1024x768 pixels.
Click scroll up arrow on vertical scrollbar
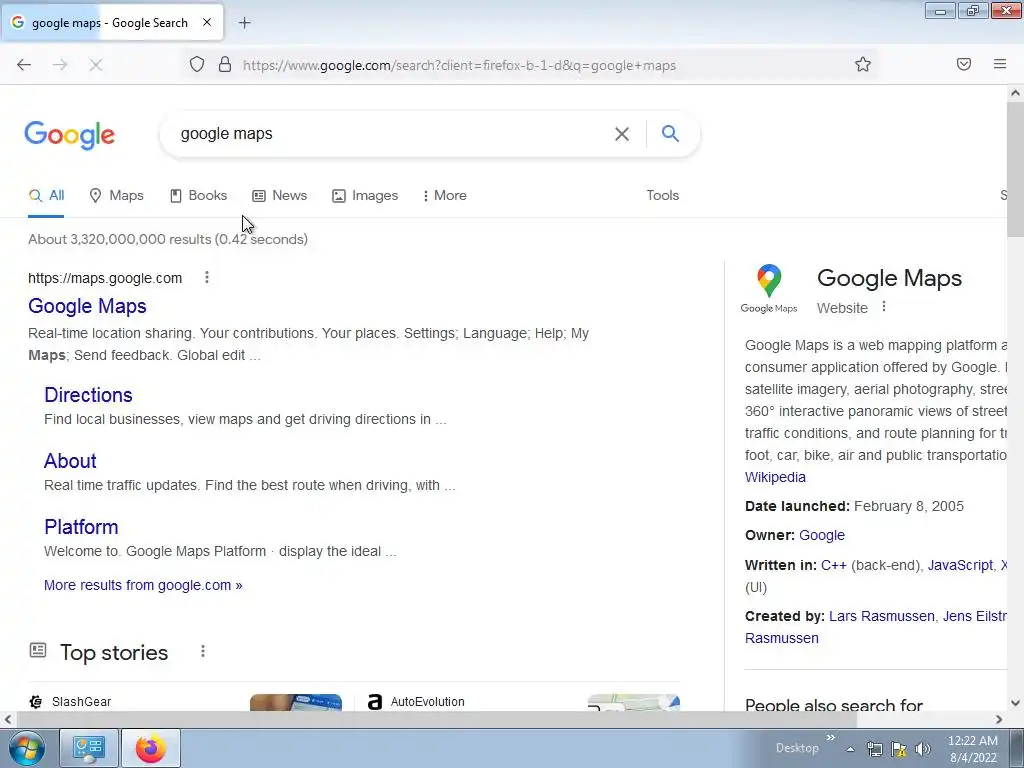tap(1016, 93)
